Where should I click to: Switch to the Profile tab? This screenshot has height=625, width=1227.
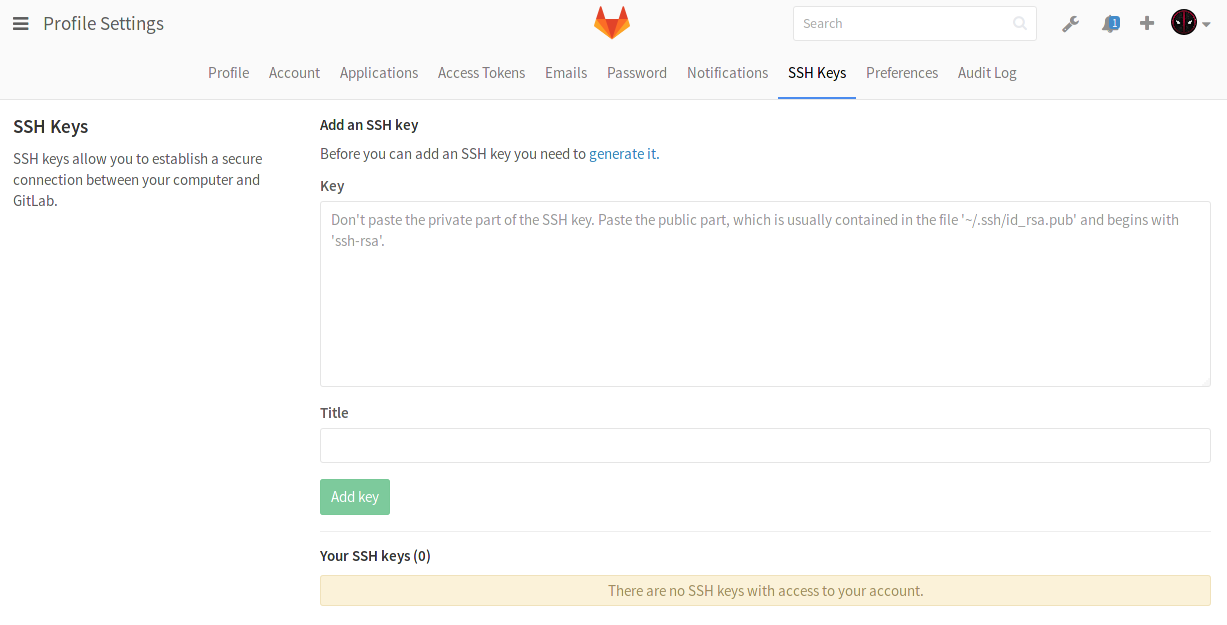(228, 73)
